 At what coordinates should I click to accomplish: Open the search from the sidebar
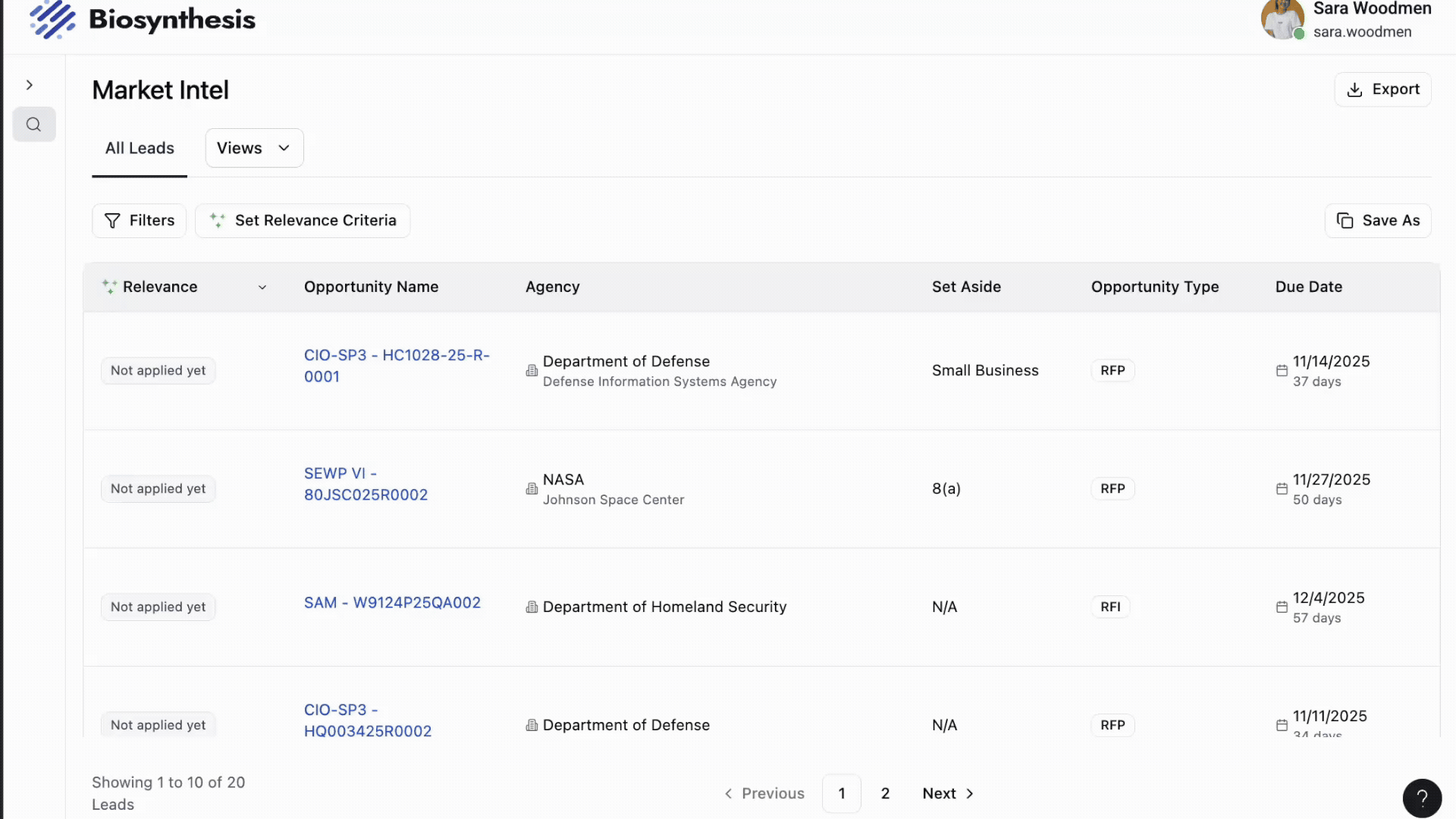click(34, 124)
